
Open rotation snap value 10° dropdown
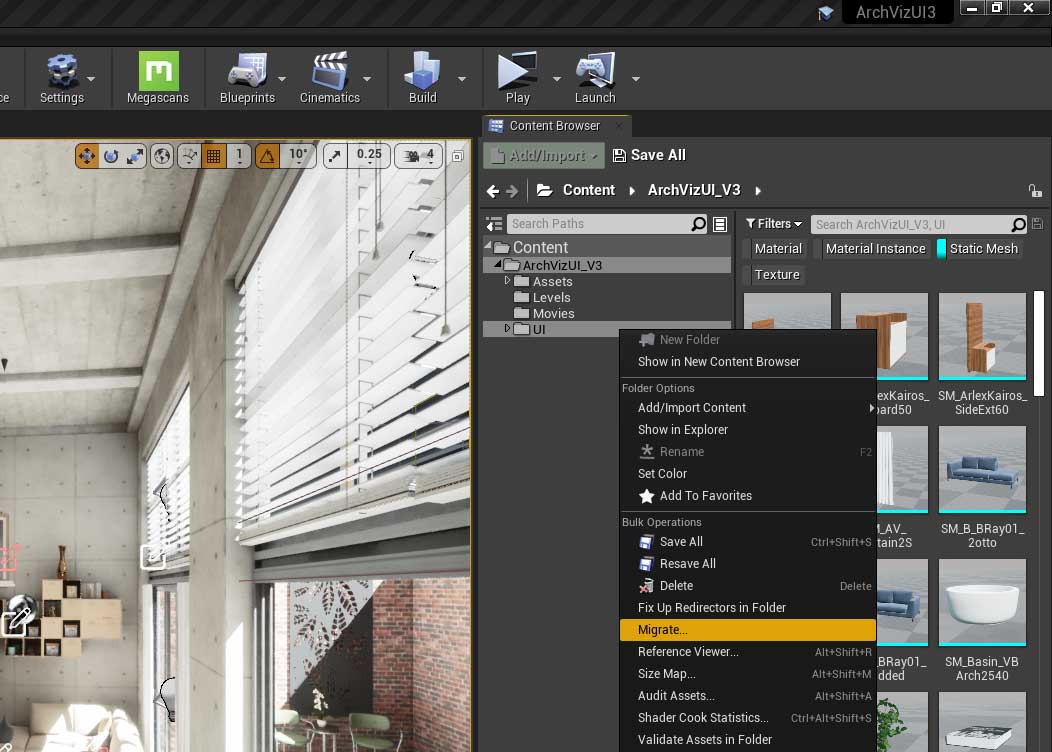click(298, 156)
